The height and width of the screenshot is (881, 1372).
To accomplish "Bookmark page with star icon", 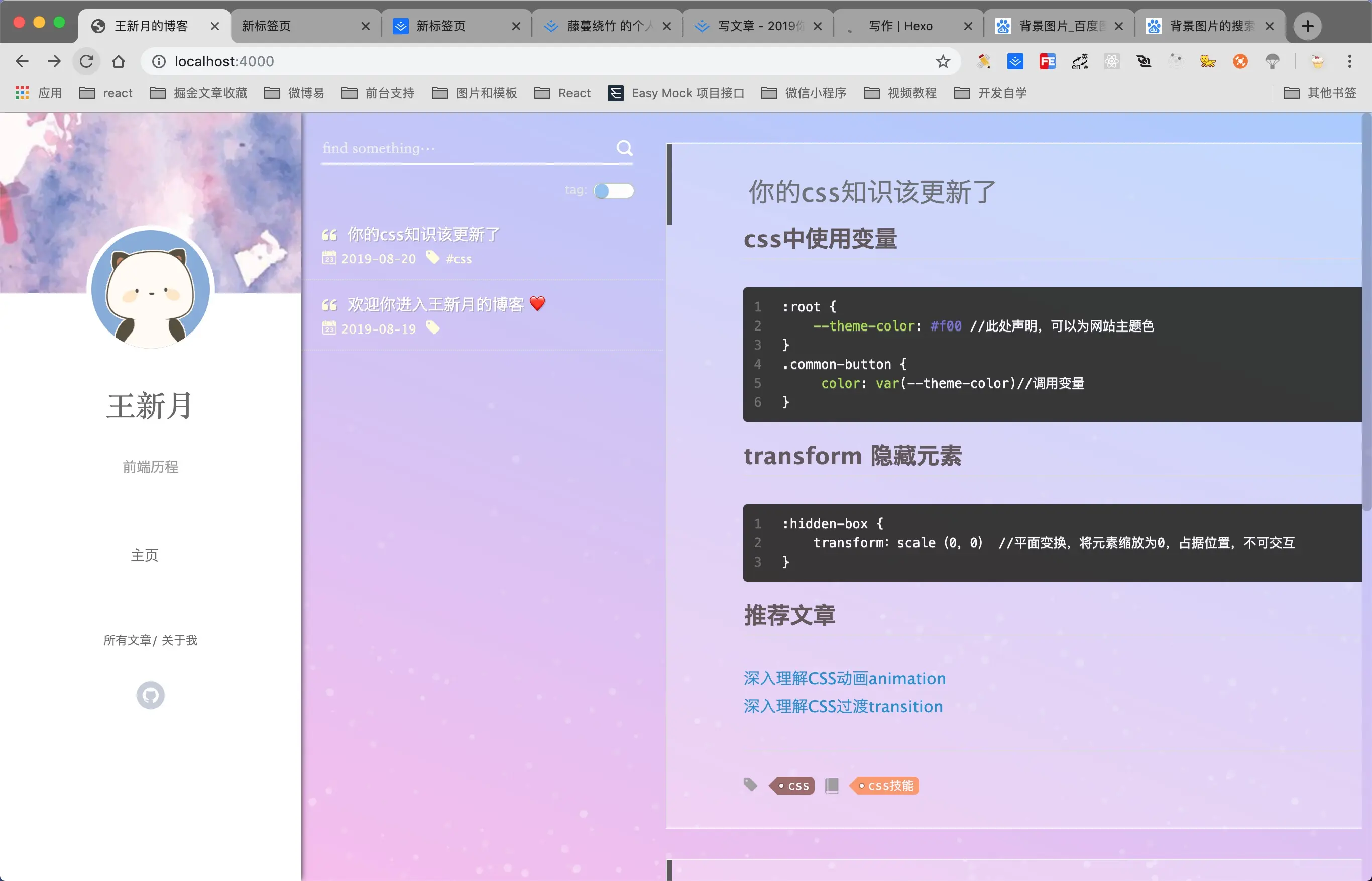I will tap(943, 61).
